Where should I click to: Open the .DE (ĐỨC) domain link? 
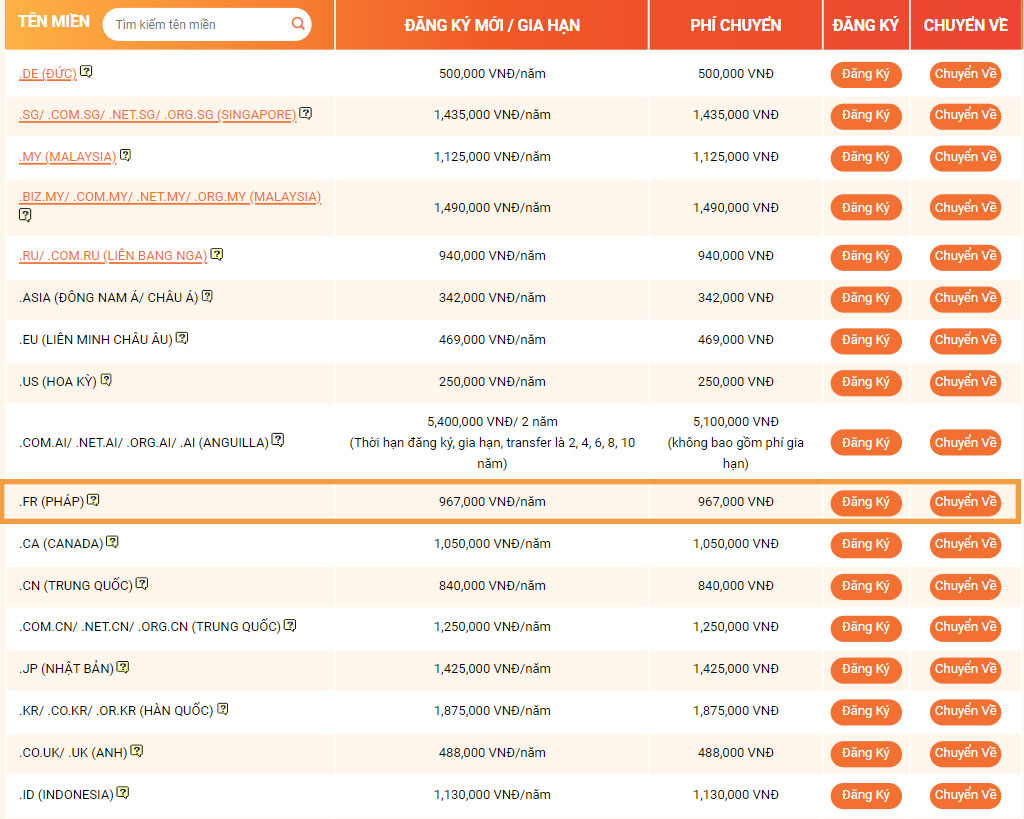(x=48, y=74)
